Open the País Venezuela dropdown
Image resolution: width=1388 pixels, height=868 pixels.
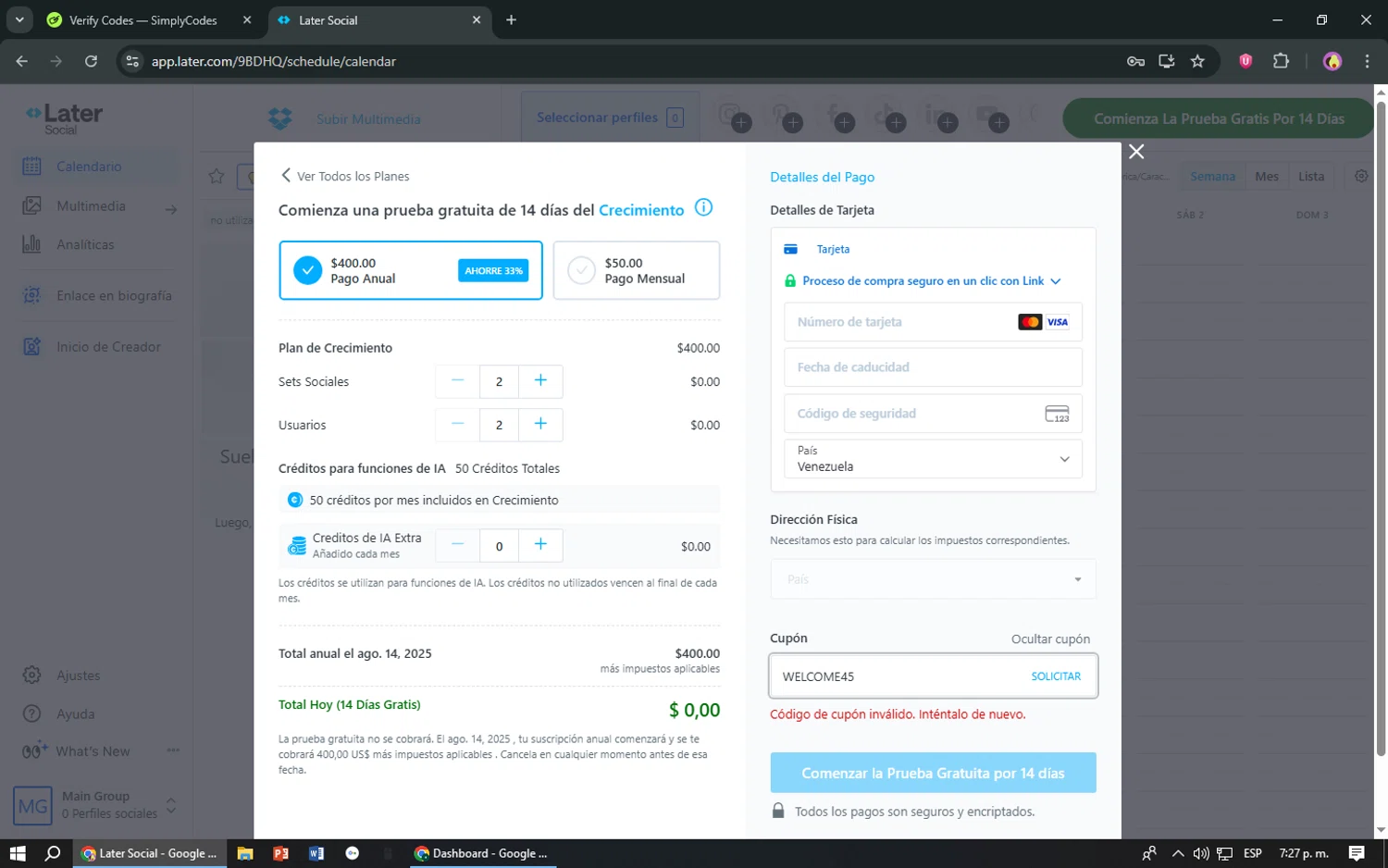(x=933, y=459)
